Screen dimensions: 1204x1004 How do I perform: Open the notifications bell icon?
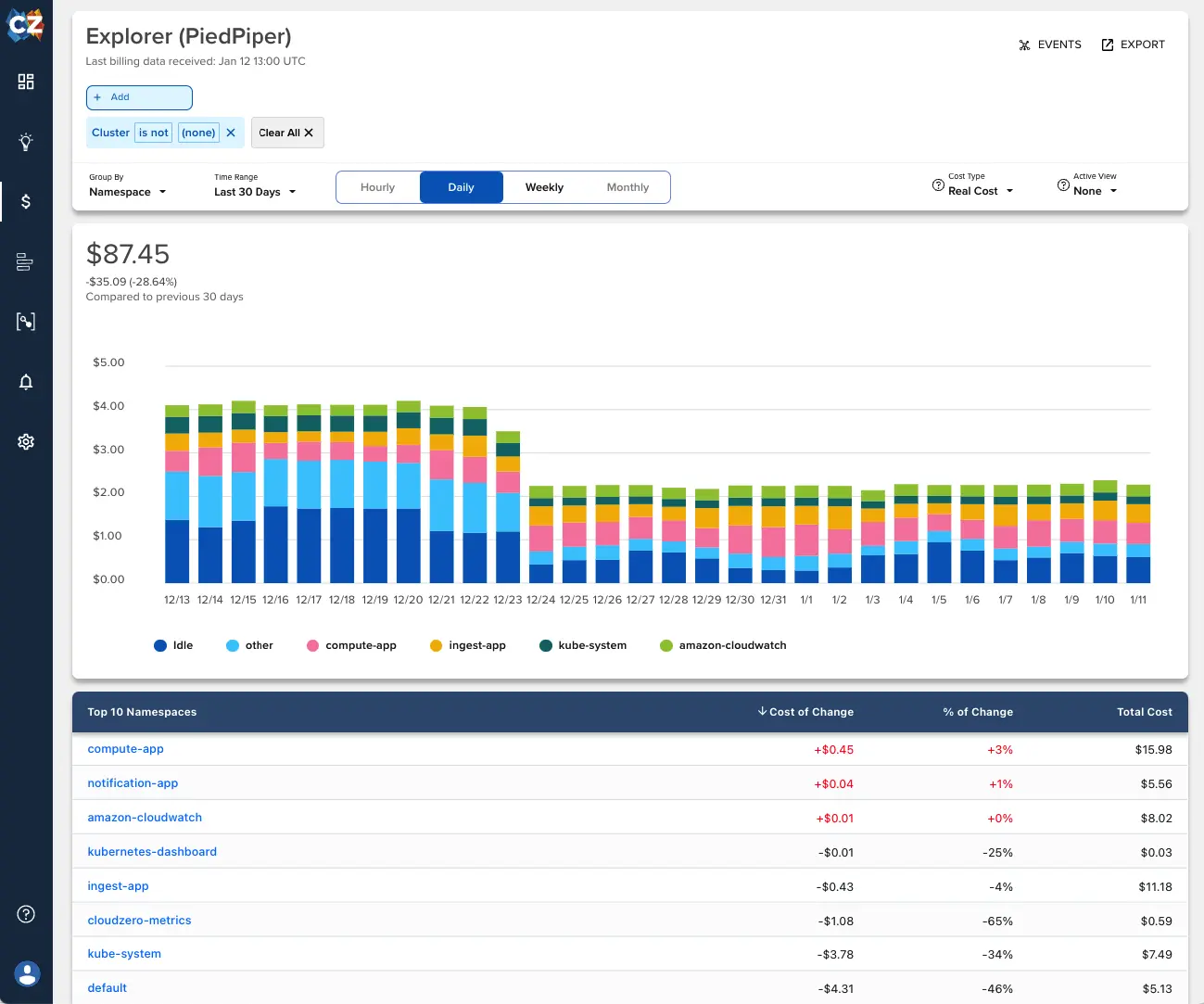[25, 381]
